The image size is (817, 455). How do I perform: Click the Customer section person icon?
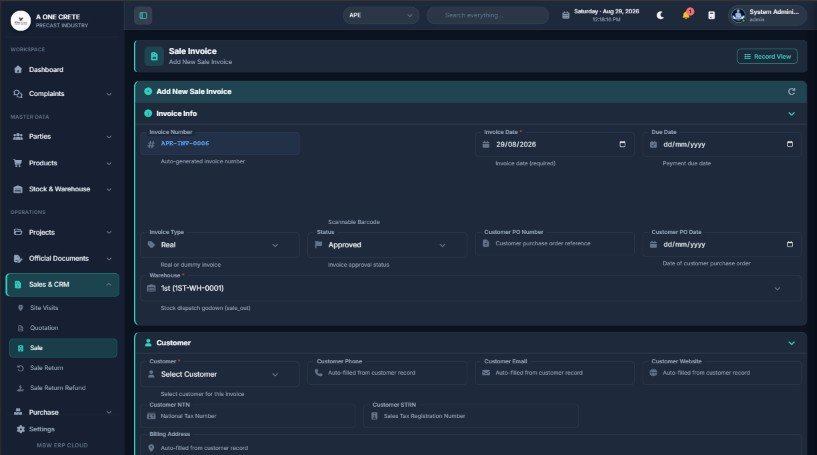point(148,343)
